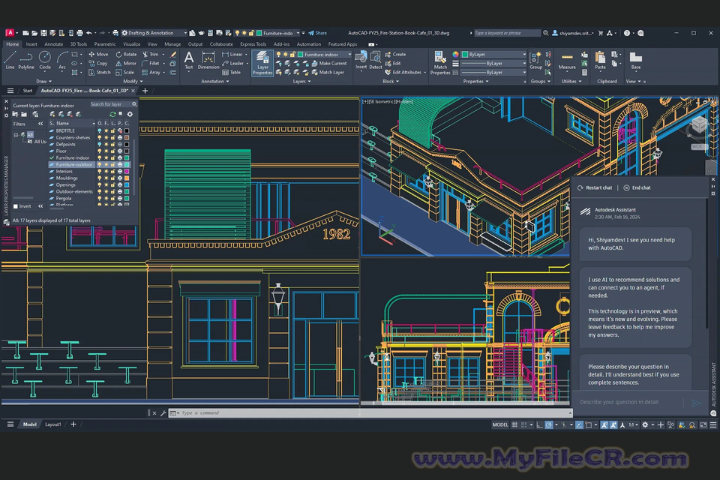
Task: Toggle freeze sun for Outdoor-elements layer
Action: tap(106, 191)
